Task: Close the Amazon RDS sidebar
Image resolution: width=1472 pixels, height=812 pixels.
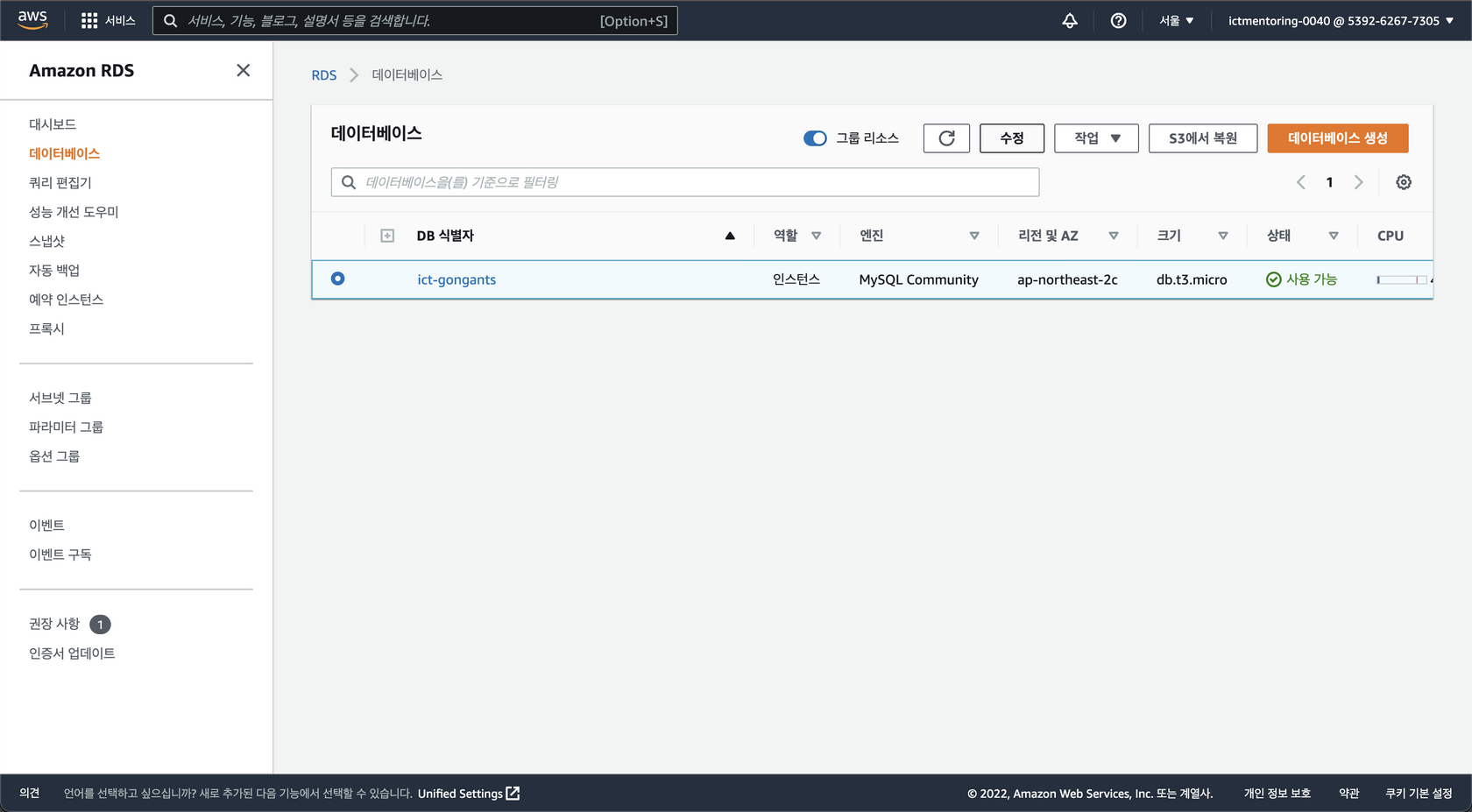Action: [x=244, y=70]
